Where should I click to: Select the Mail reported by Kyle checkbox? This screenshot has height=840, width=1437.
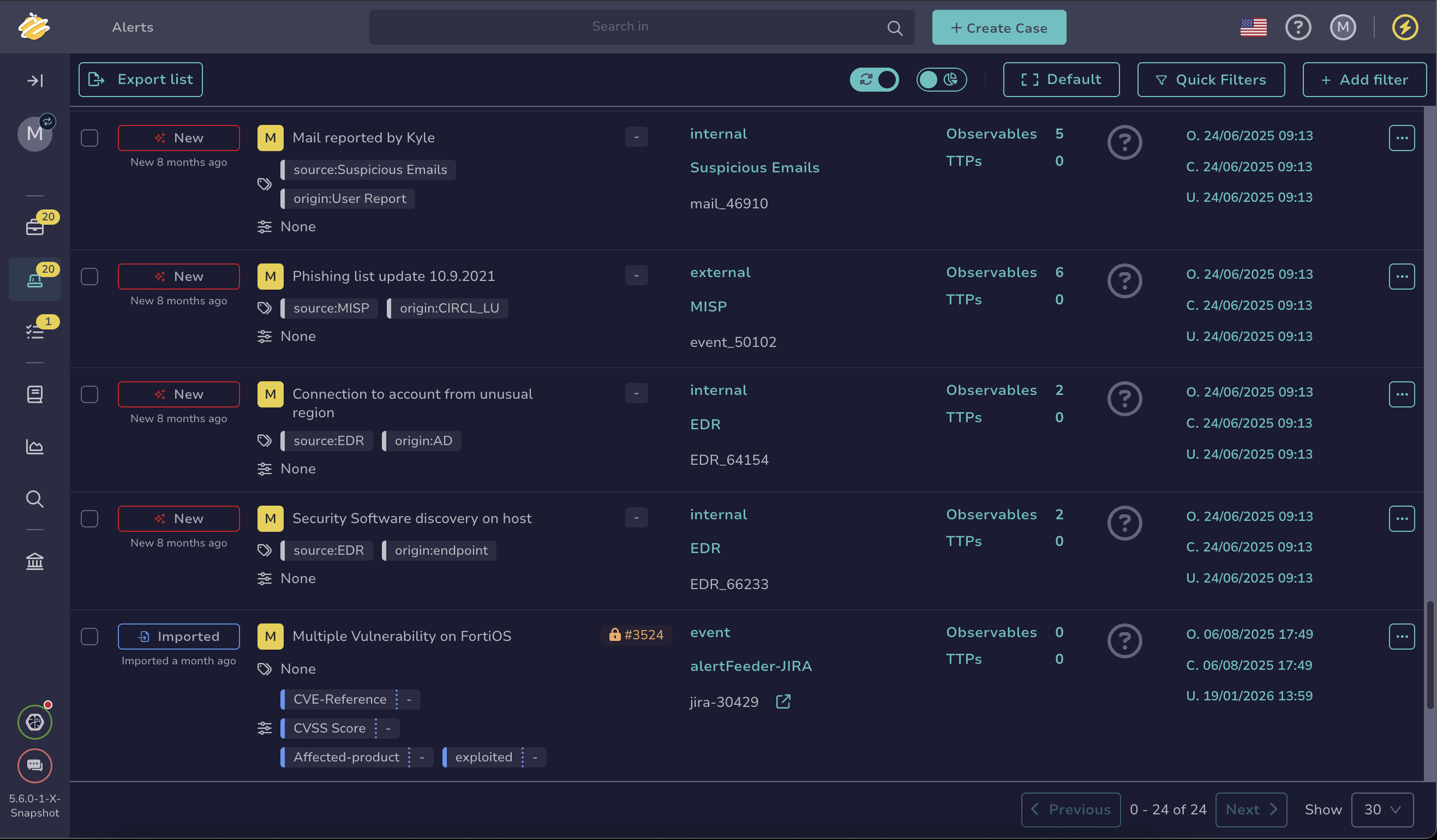click(x=89, y=138)
